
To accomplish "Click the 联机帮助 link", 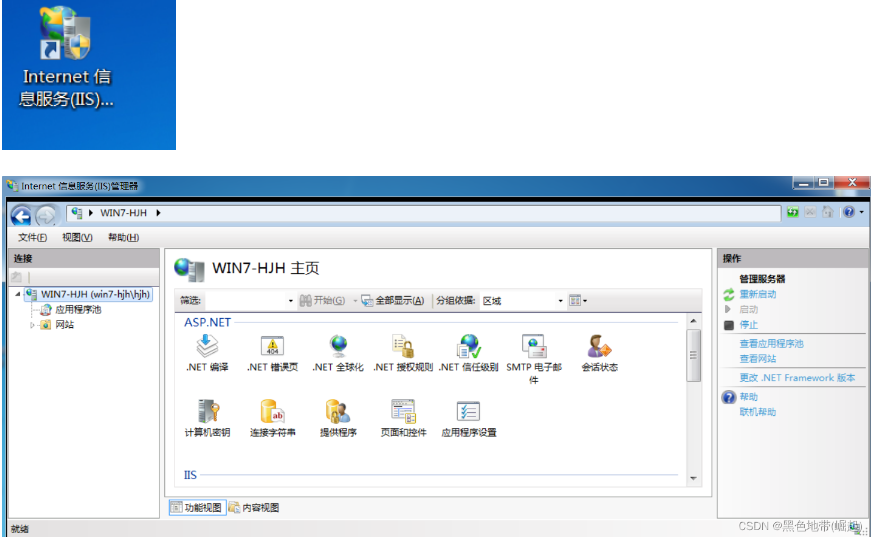I will click(x=758, y=412).
